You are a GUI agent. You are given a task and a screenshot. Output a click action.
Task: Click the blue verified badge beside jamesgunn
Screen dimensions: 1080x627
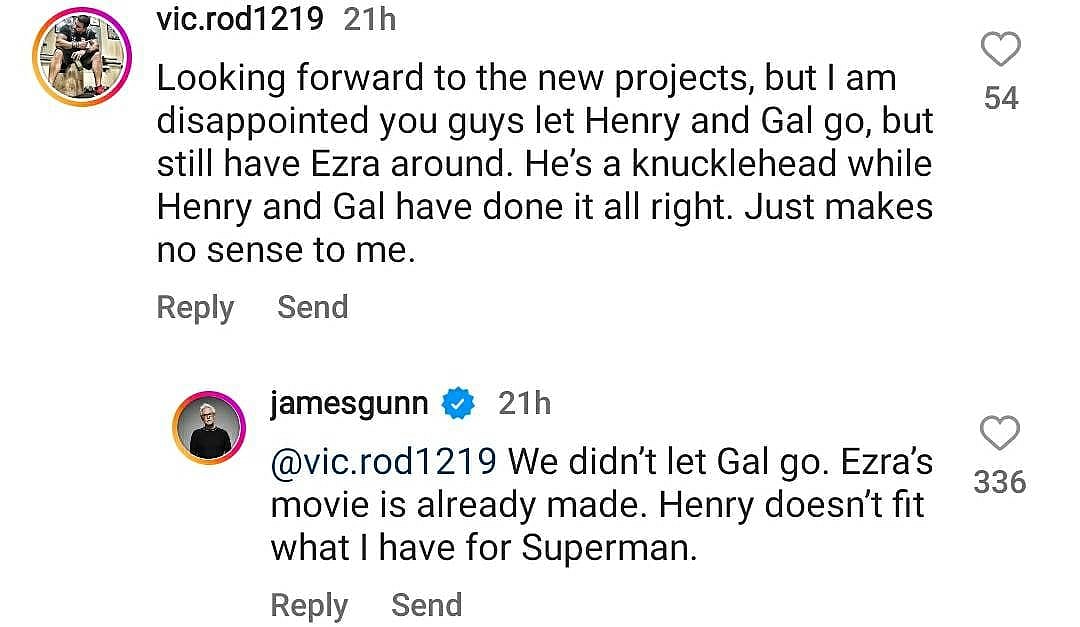(x=459, y=403)
